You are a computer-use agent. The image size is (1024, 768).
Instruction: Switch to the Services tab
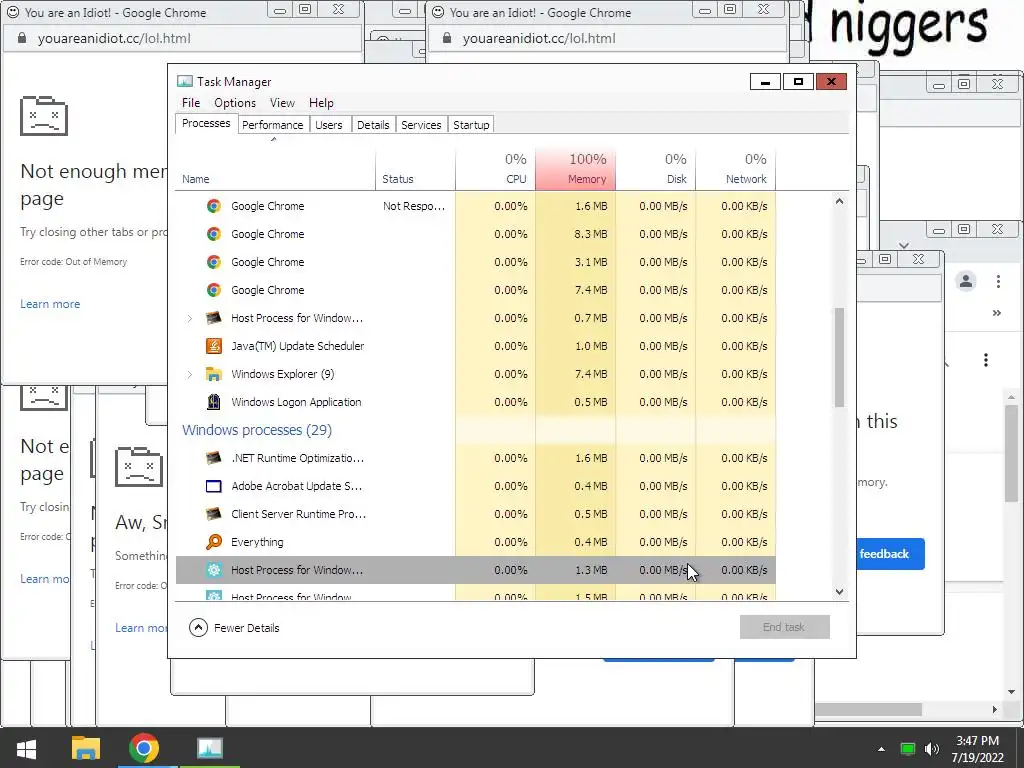coord(421,125)
